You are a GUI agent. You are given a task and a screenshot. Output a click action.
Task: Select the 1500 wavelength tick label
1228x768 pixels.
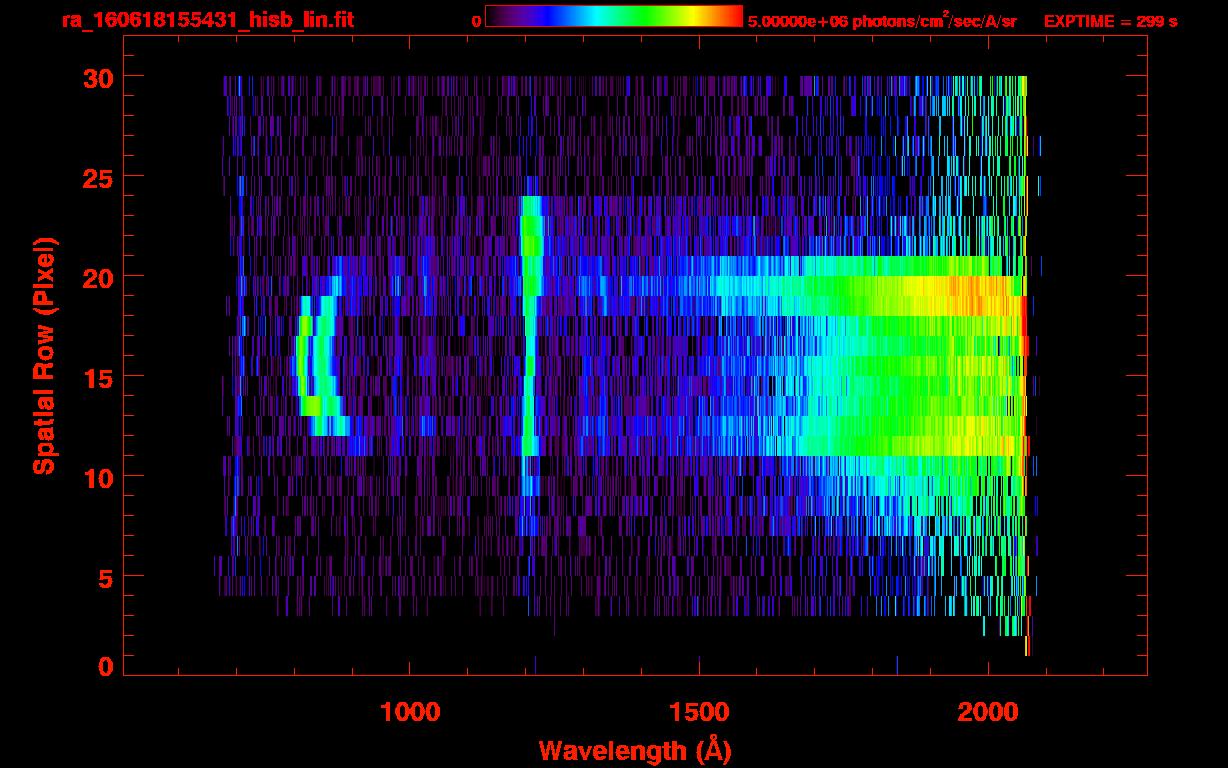click(699, 712)
